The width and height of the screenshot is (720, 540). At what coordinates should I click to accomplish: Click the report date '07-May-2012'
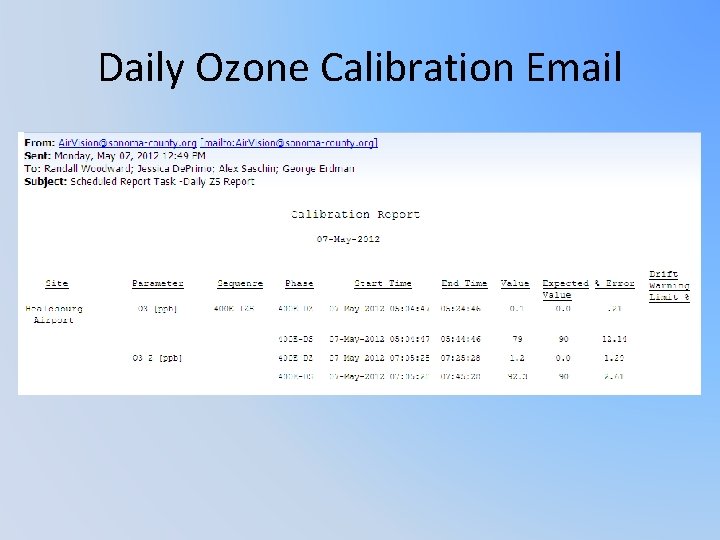point(348,239)
